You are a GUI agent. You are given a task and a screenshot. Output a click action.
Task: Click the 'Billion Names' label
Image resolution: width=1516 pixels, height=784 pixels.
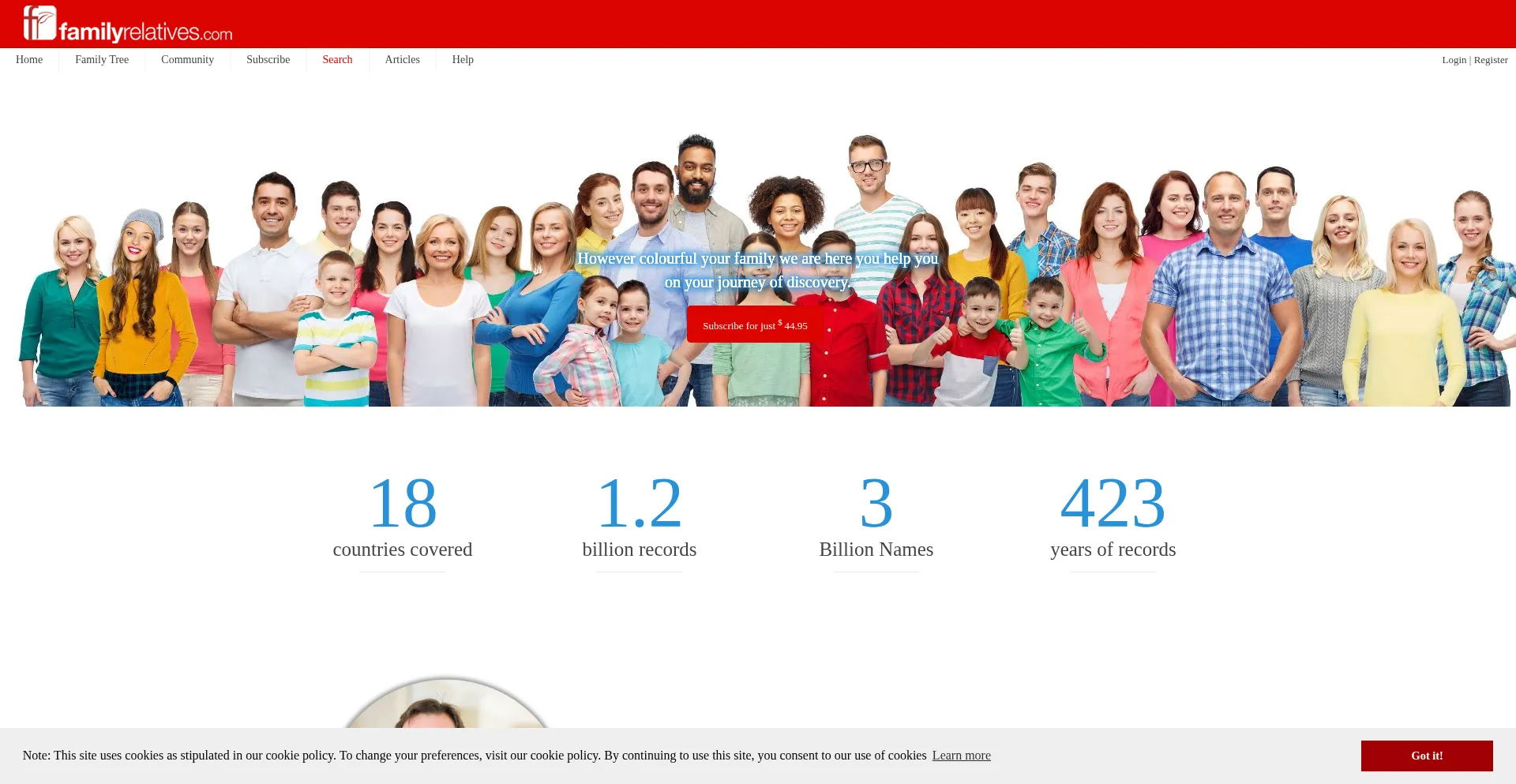876,550
